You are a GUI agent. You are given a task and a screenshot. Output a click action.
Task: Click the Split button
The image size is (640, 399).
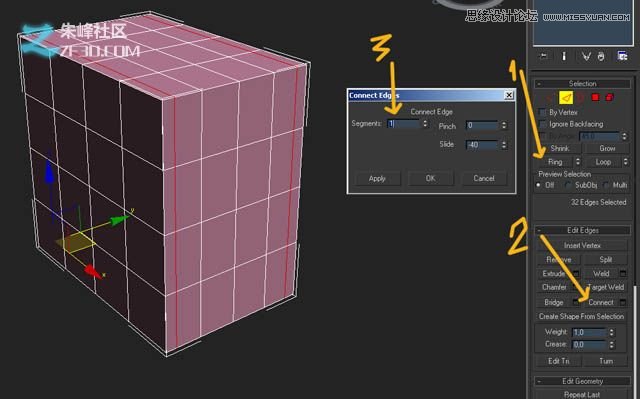[x=606, y=259]
